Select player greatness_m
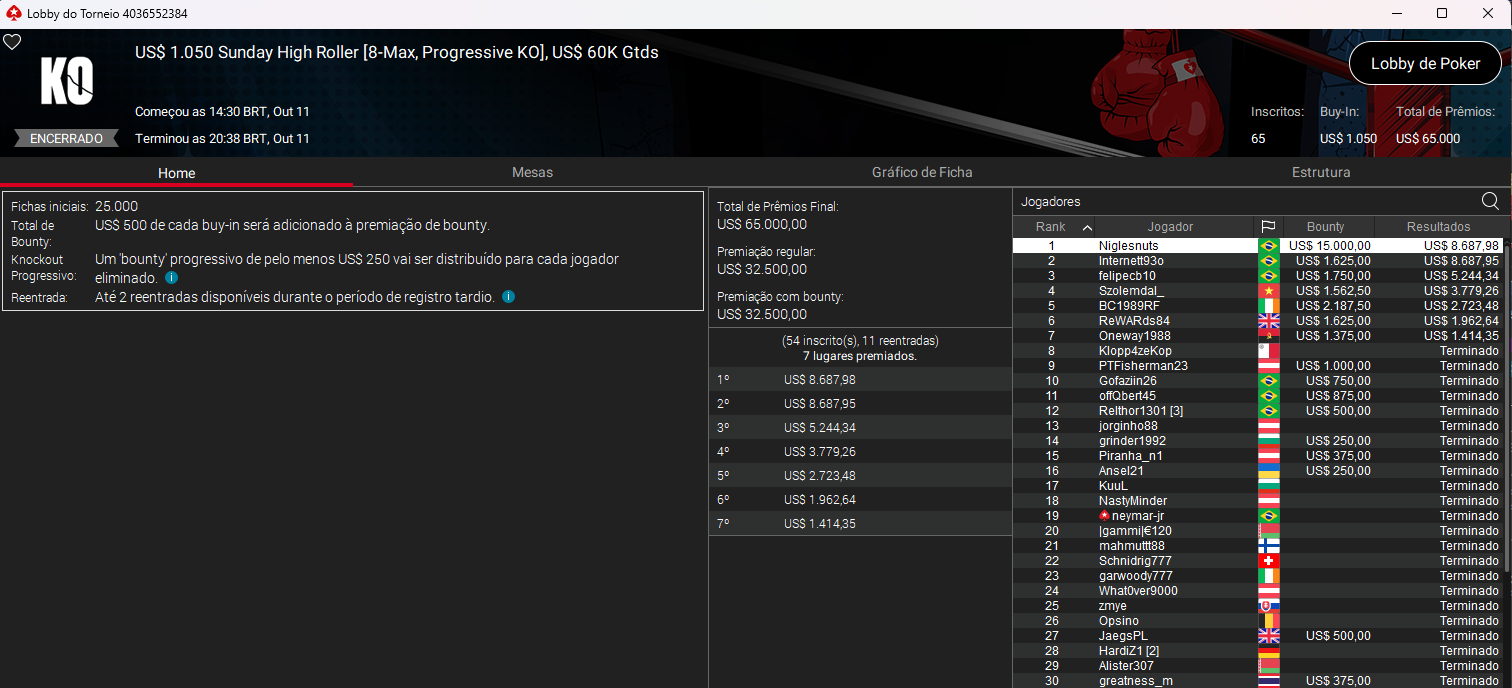This screenshot has height=688, width=1512. tap(1257, 681)
